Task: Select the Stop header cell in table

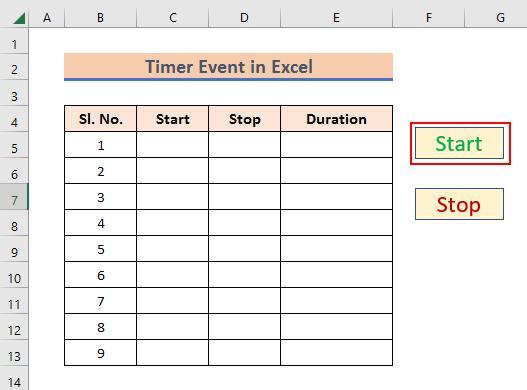Action: [244, 119]
